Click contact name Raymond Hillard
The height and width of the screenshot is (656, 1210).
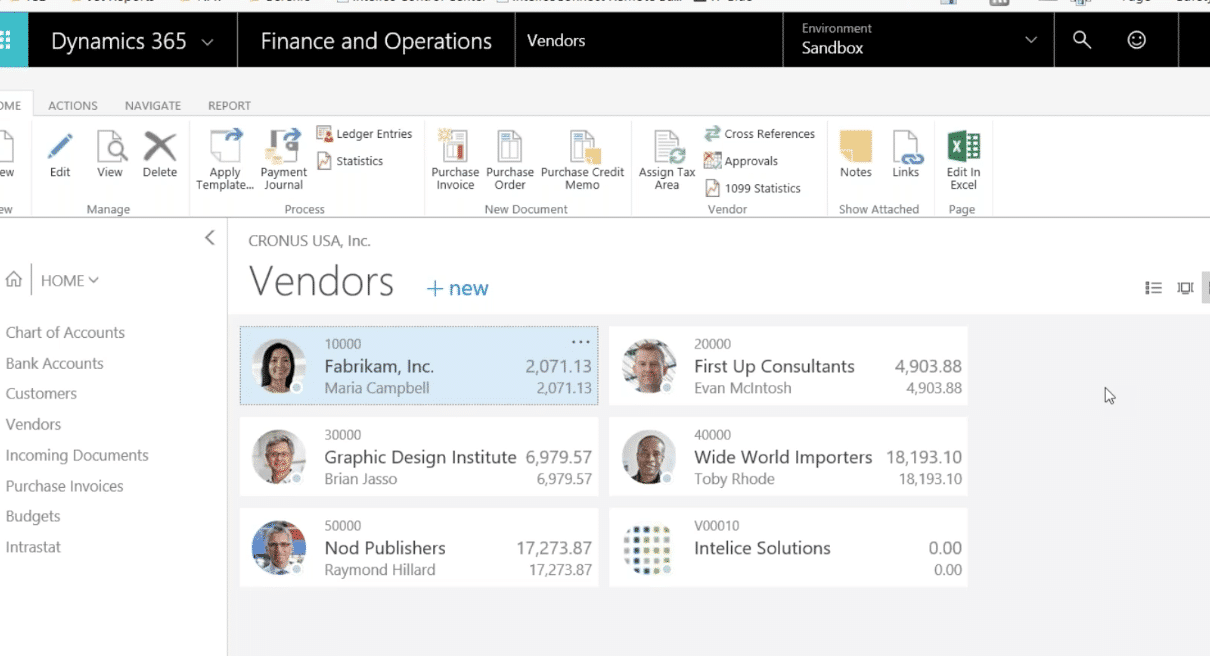[x=380, y=570]
